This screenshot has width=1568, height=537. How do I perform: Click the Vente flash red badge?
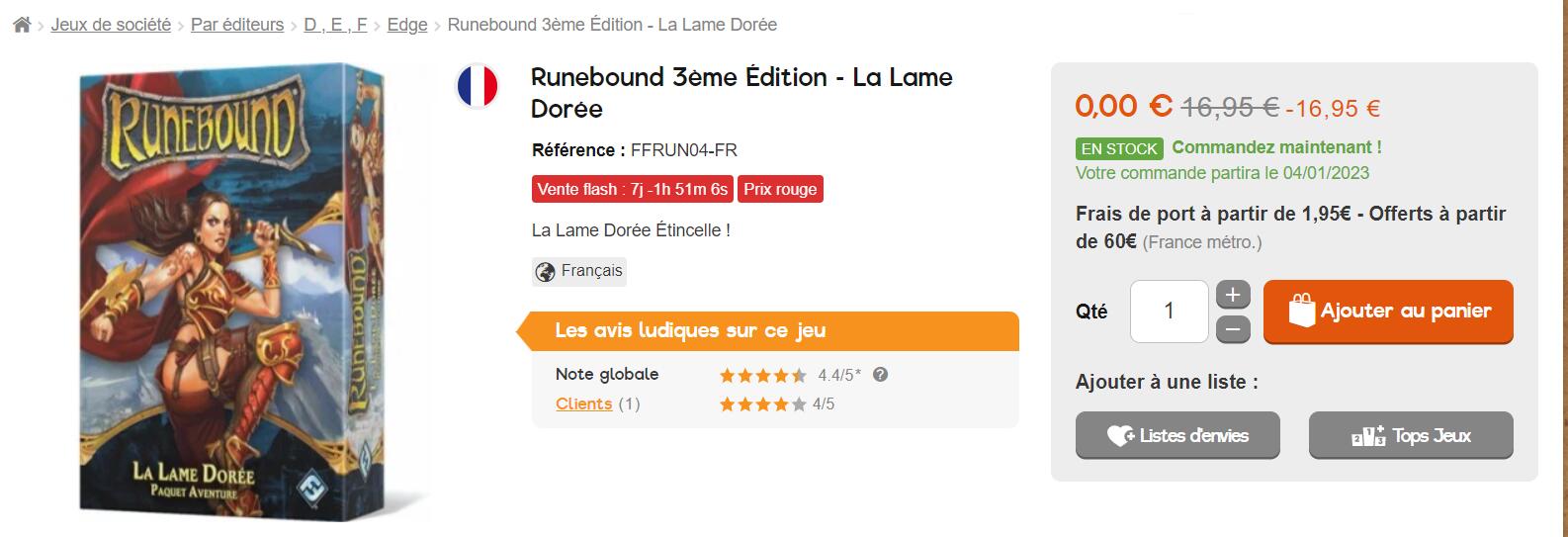coord(633,189)
